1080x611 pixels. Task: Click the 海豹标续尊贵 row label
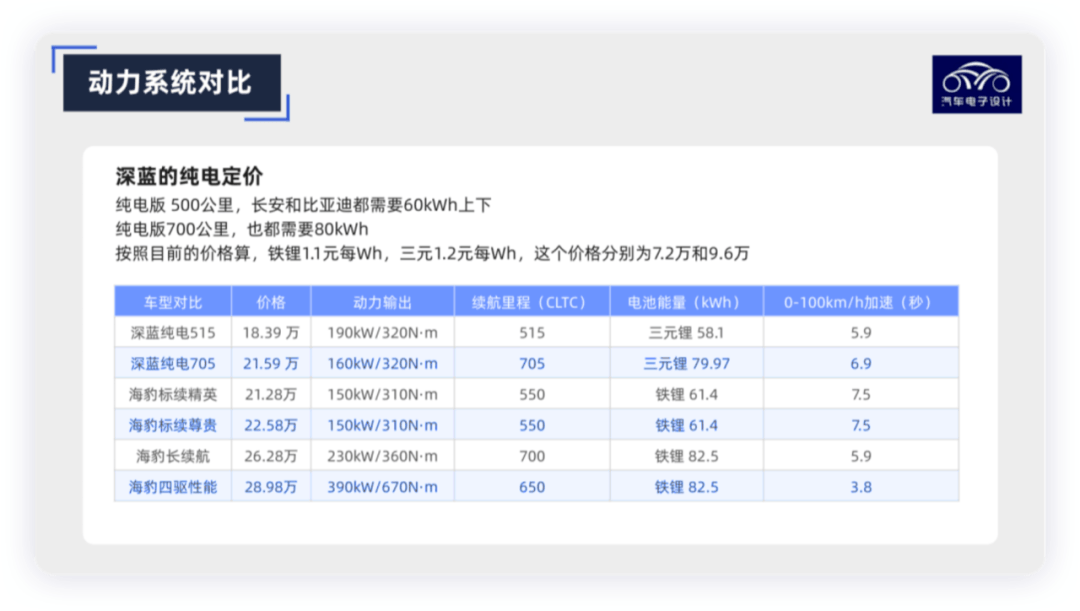pyautogui.click(x=173, y=425)
